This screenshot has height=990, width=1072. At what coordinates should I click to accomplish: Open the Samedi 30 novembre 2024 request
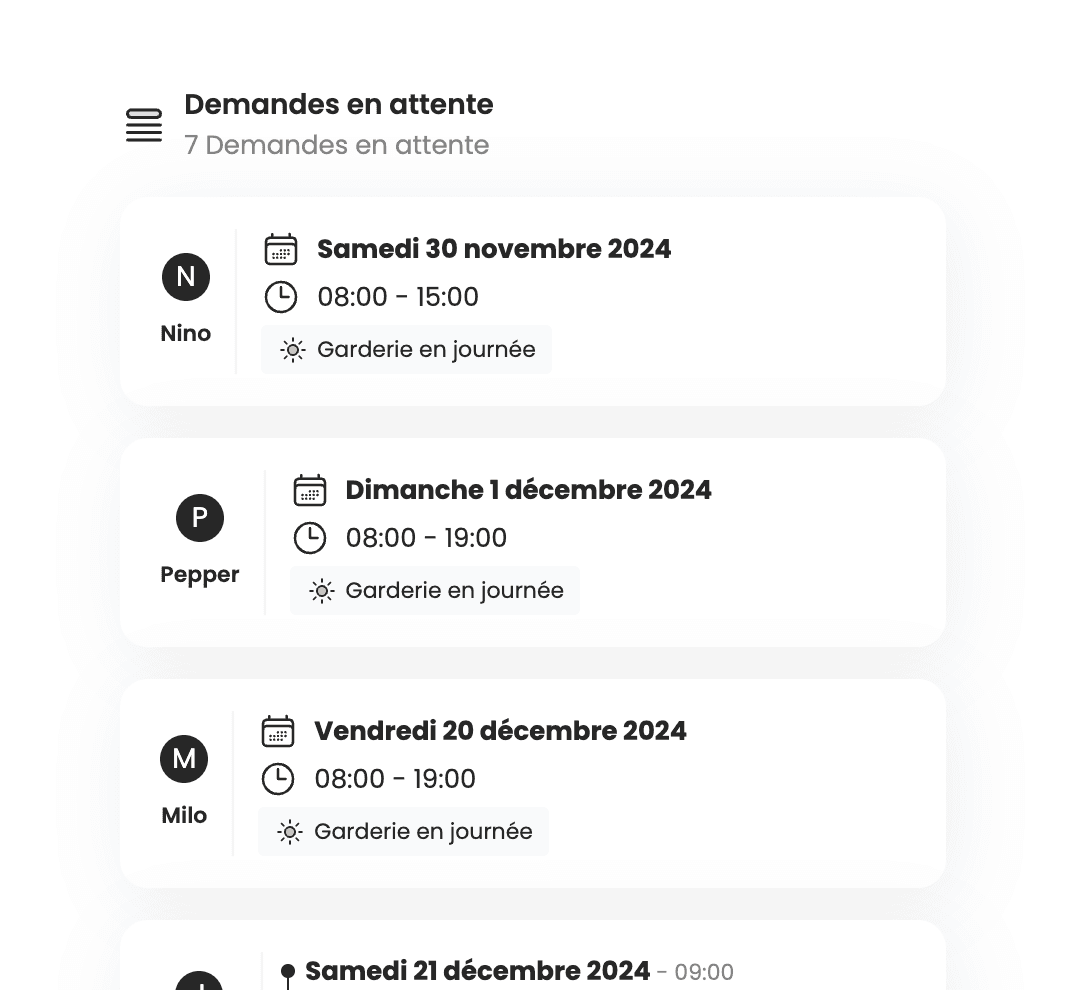tap(494, 249)
